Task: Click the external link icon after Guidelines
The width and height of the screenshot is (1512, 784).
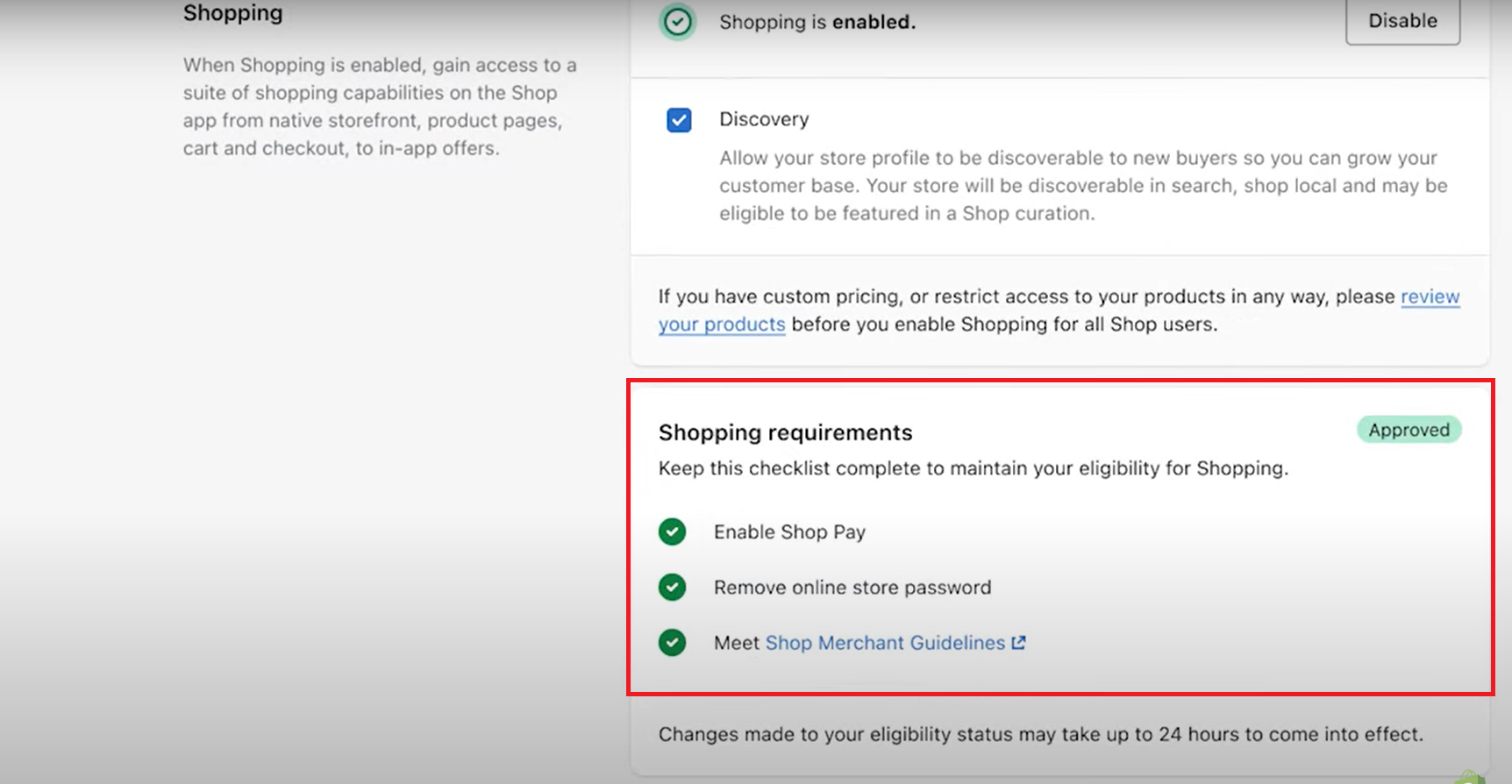Action: coord(1018,643)
